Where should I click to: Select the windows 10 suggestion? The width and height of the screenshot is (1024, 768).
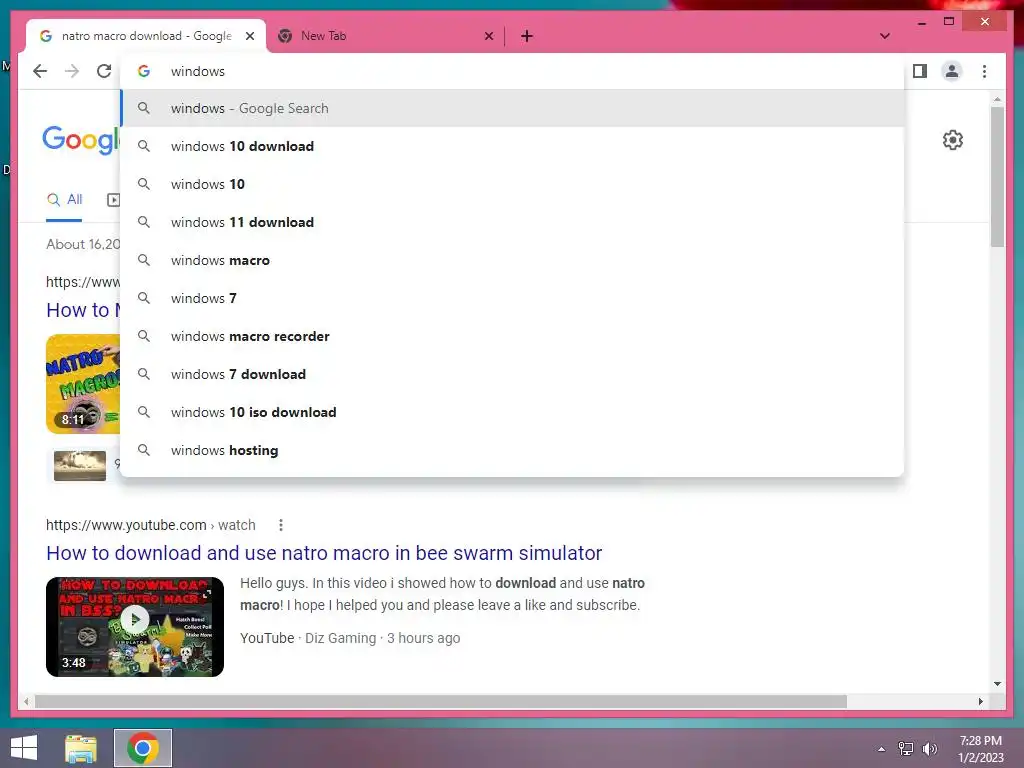click(513, 184)
